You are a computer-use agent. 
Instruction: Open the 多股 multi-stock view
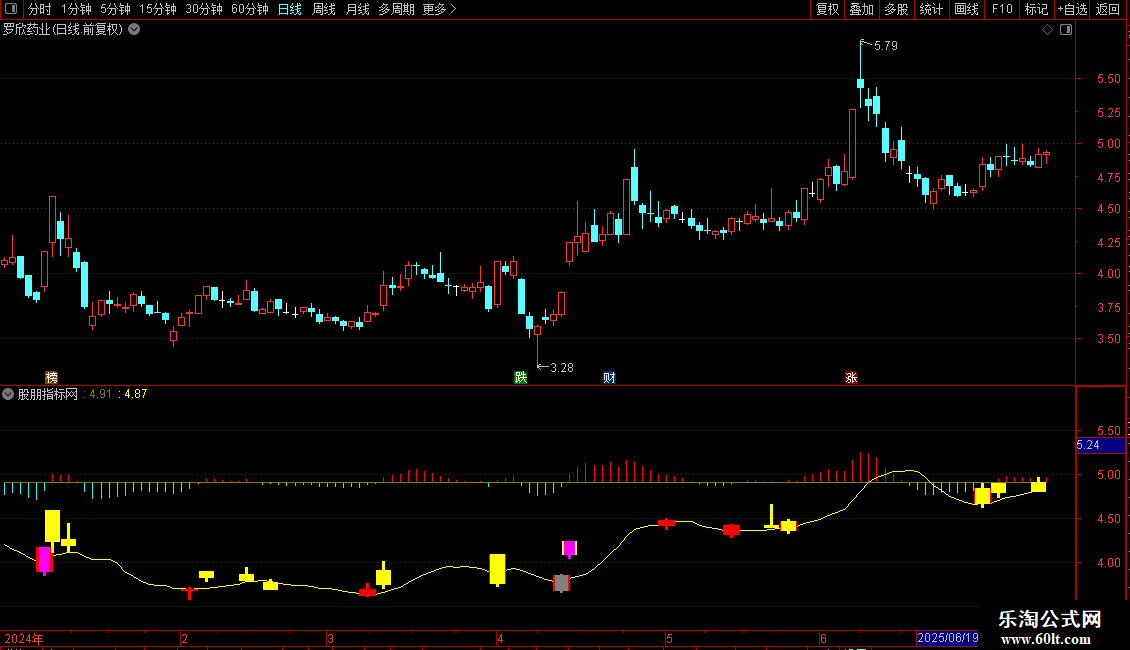896,9
